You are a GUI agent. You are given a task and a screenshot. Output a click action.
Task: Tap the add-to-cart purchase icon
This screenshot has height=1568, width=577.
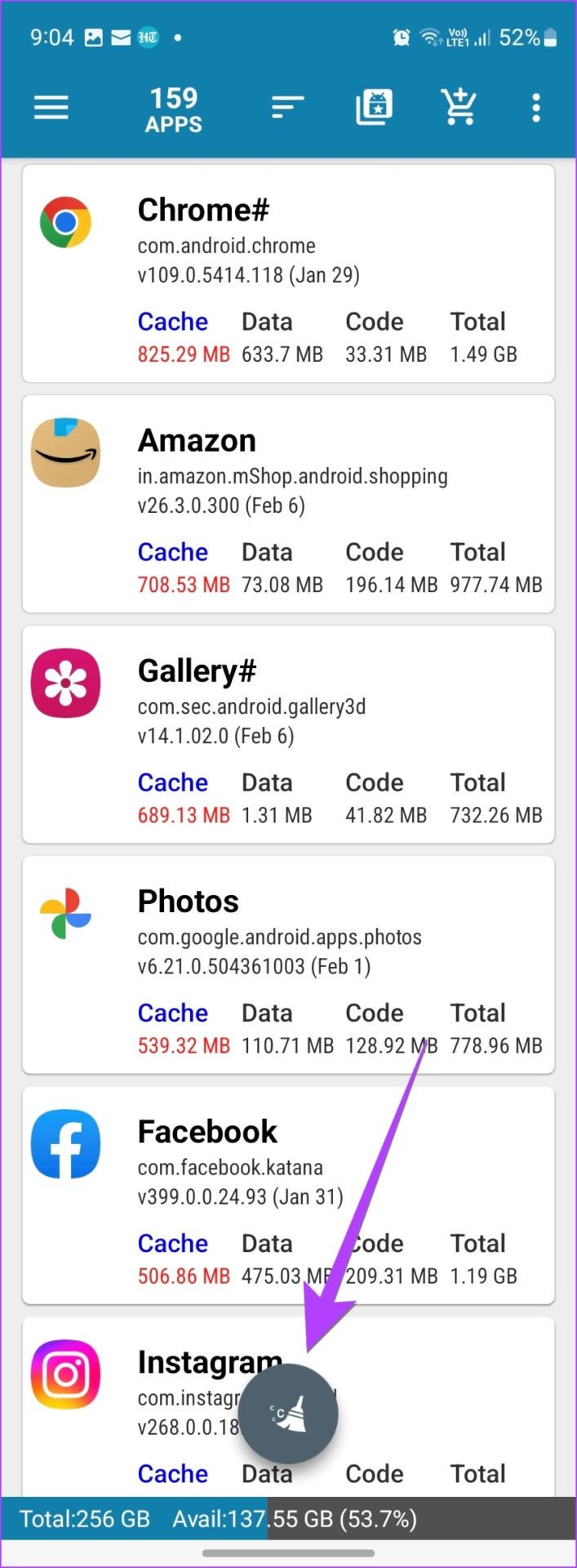tap(459, 107)
